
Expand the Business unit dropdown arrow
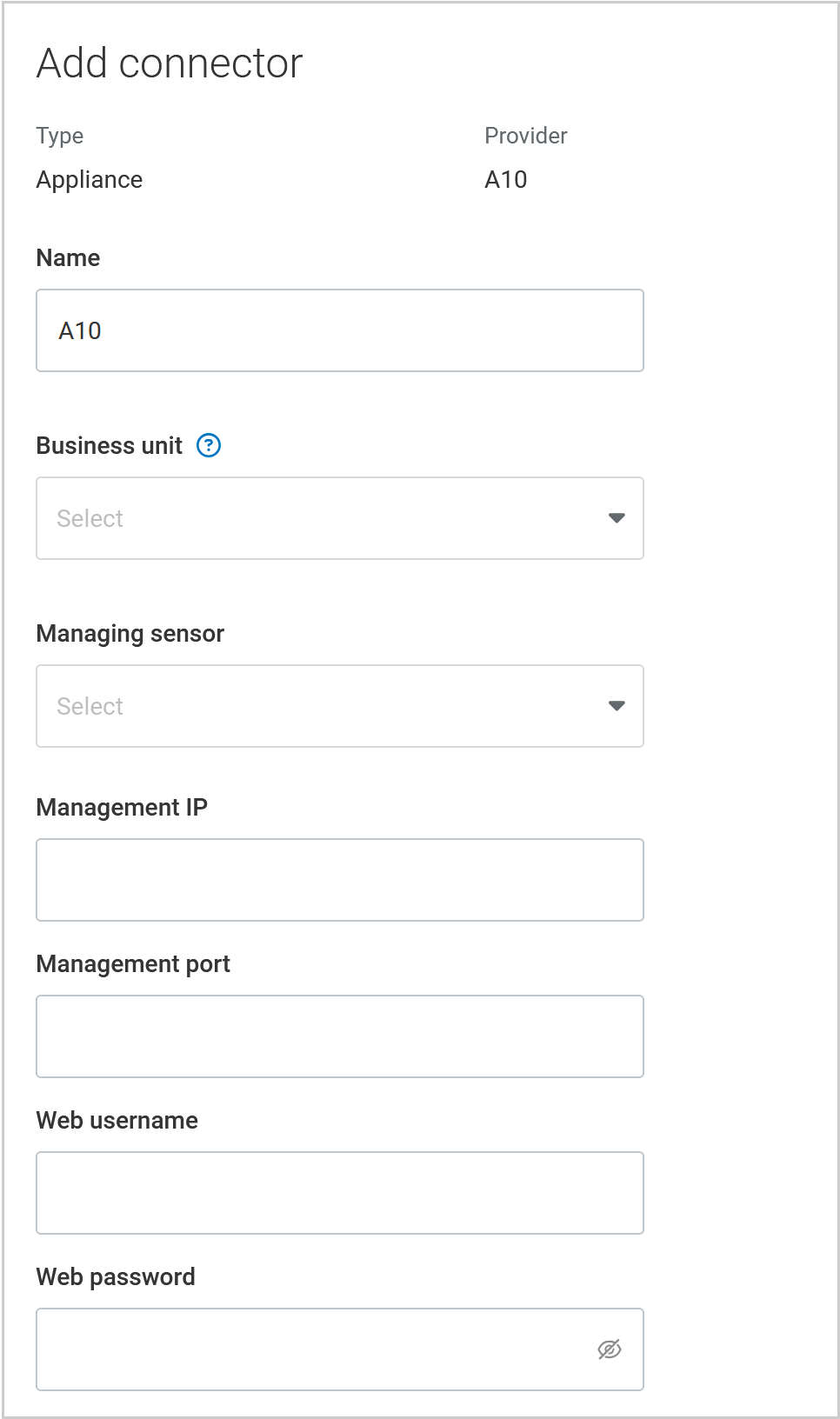tap(617, 518)
